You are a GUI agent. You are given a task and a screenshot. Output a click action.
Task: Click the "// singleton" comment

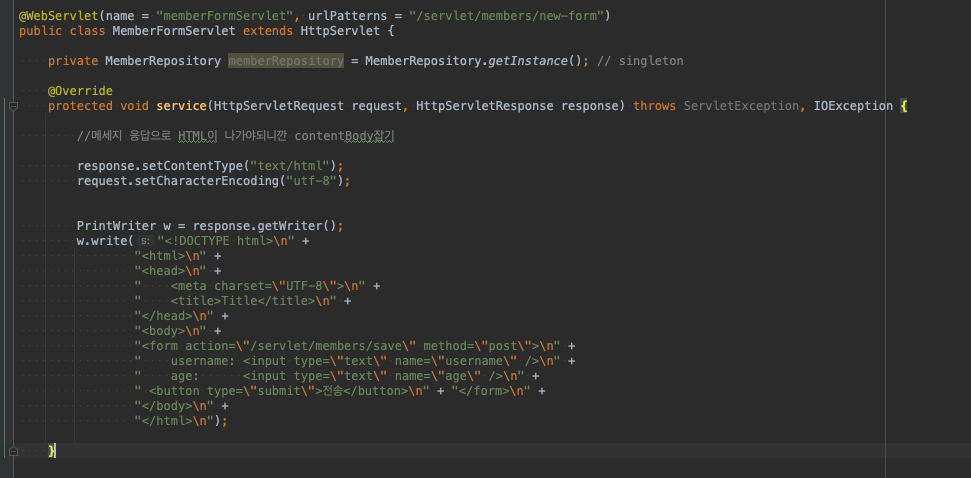coord(640,61)
